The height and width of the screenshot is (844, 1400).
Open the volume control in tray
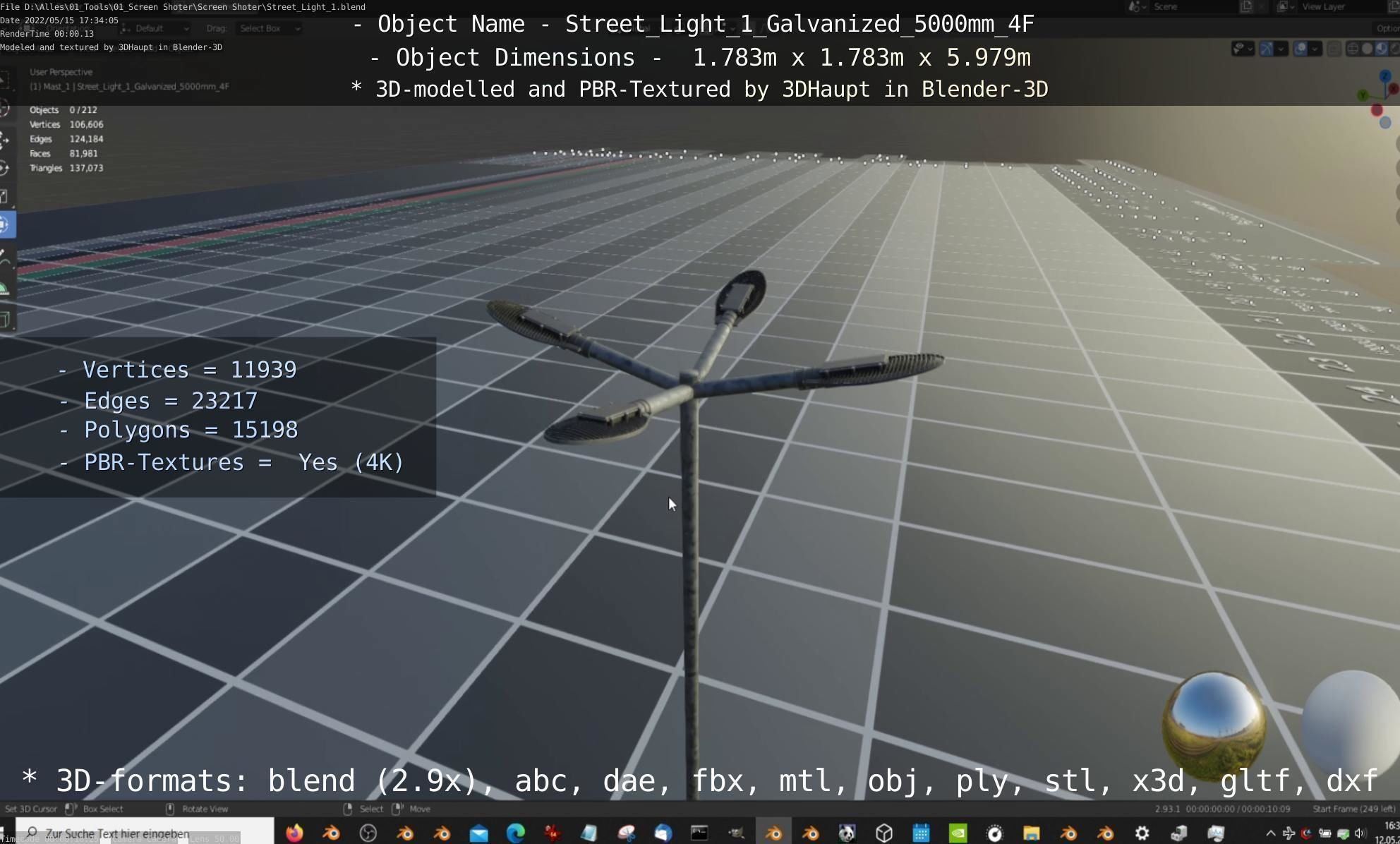pyautogui.click(x=1360, y=833)
